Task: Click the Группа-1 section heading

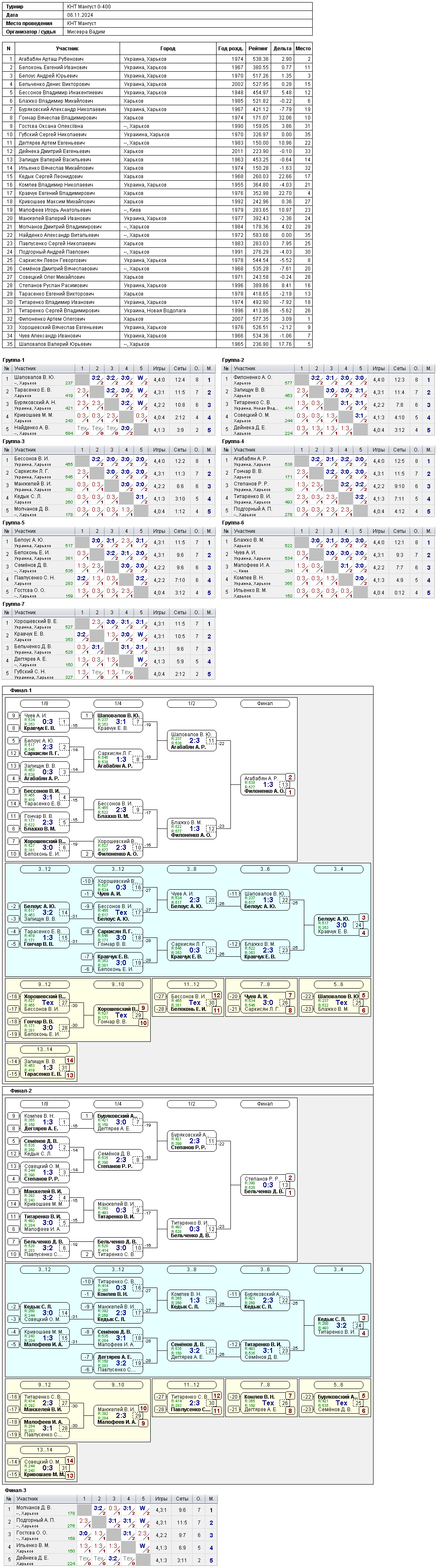Action: click(x=13, y=361)
